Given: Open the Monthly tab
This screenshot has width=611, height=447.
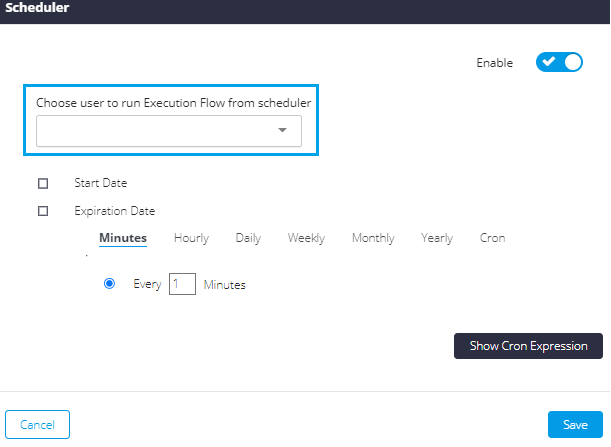Looking at the screenshot, I should [373, 238].
